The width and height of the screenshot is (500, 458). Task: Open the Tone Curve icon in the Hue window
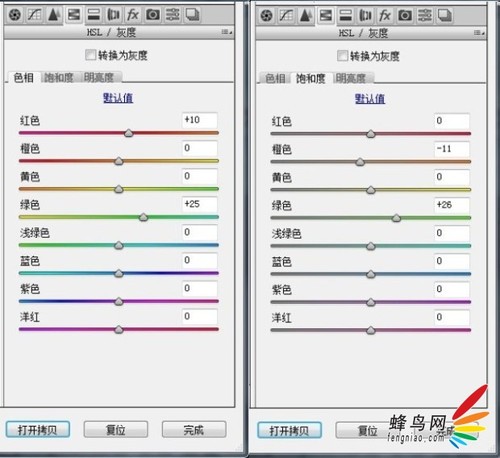tap(34, 15)
